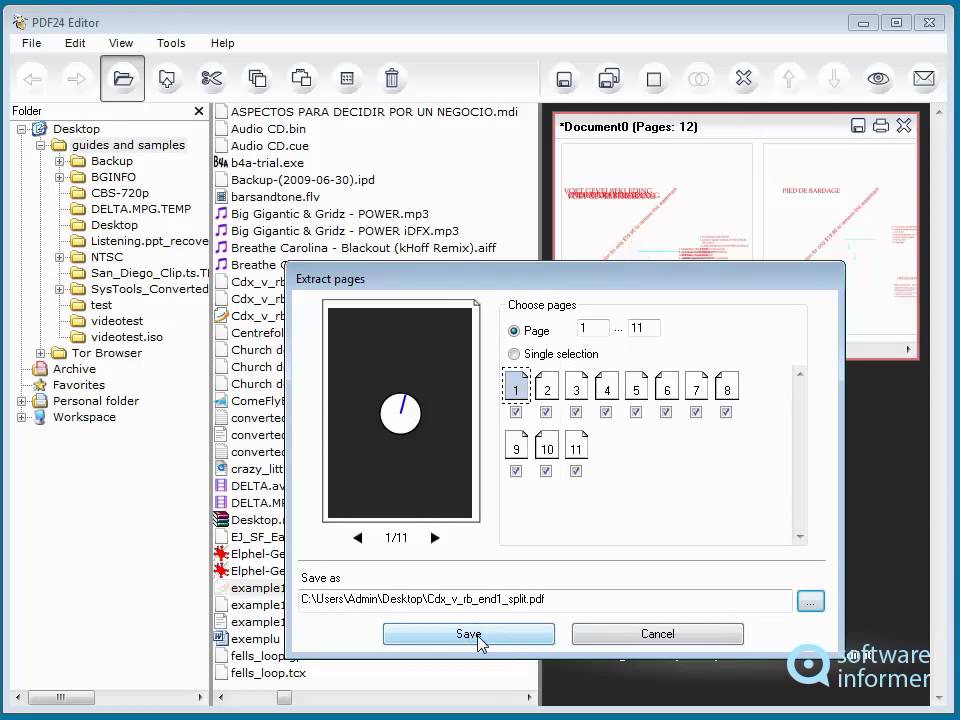960x720 pixels.
Task: Click the copy pages toolbar icon
Action: point(257,78)
